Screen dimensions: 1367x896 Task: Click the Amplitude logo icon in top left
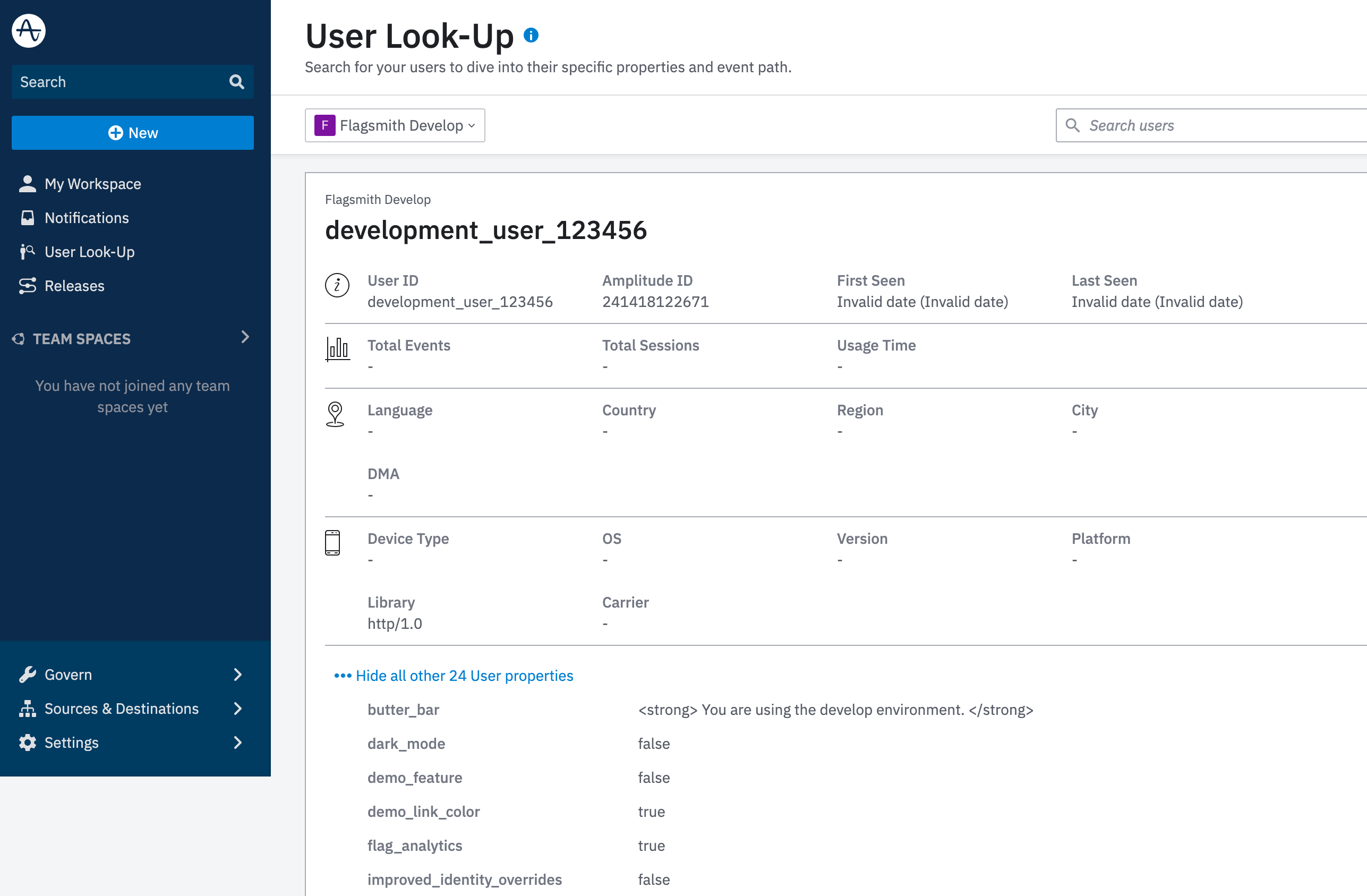(x=29, y=30)
